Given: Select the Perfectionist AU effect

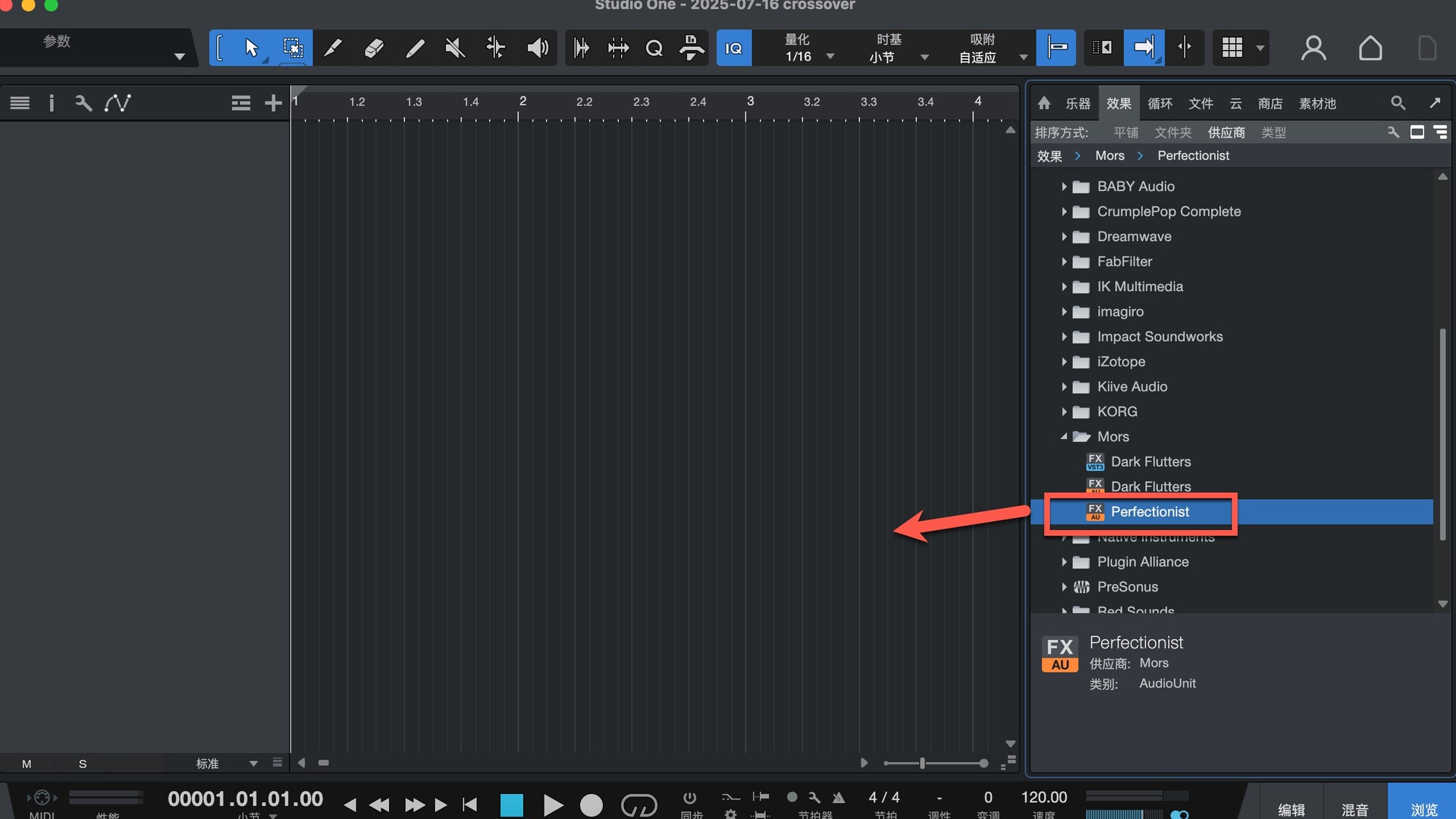Looking at the screenshot, I should click(x=1232, y=512).
